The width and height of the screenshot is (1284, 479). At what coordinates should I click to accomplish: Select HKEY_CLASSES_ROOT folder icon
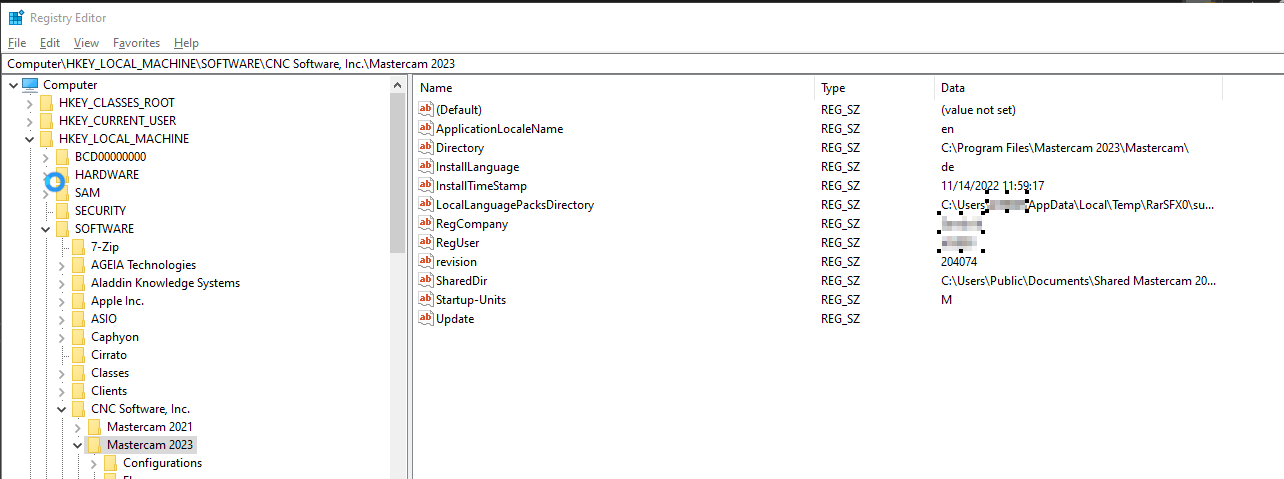[x=46, y=103]
